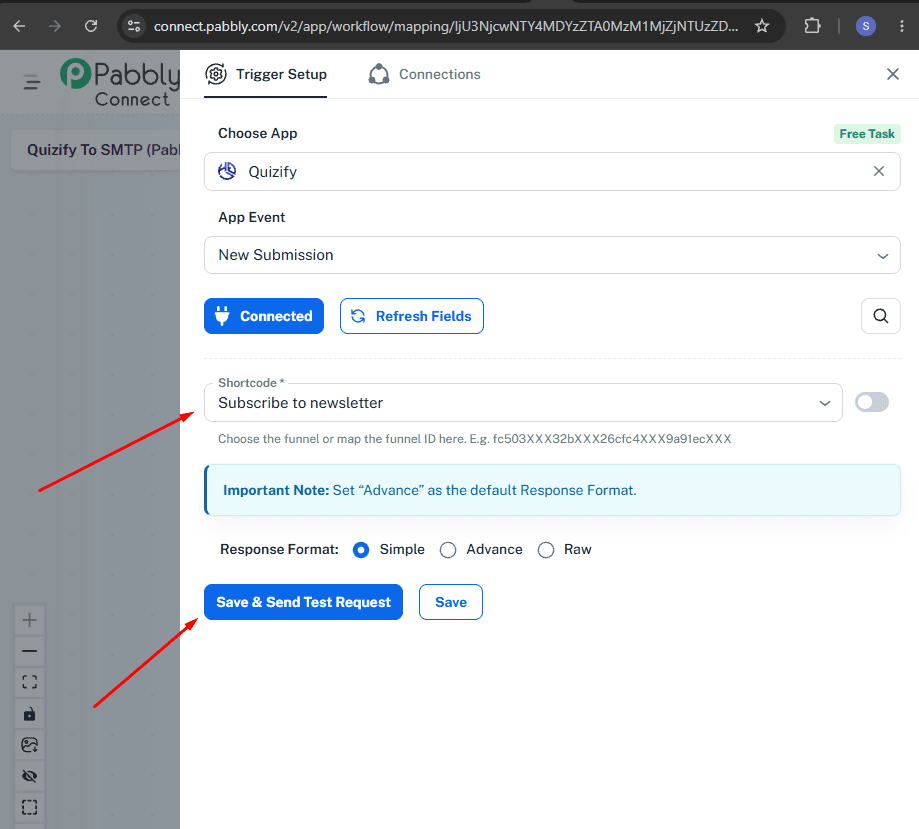Image resolution: width=919 pixels, height=829 pixels.
Task: Zoom in the workflow canvas
Action: click(29, 620)
